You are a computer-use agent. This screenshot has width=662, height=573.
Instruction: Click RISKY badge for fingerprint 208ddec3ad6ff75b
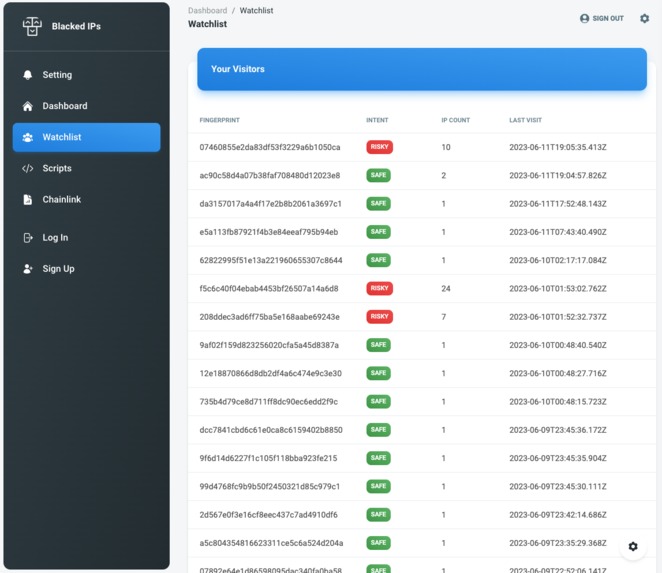tap(380, 317)
